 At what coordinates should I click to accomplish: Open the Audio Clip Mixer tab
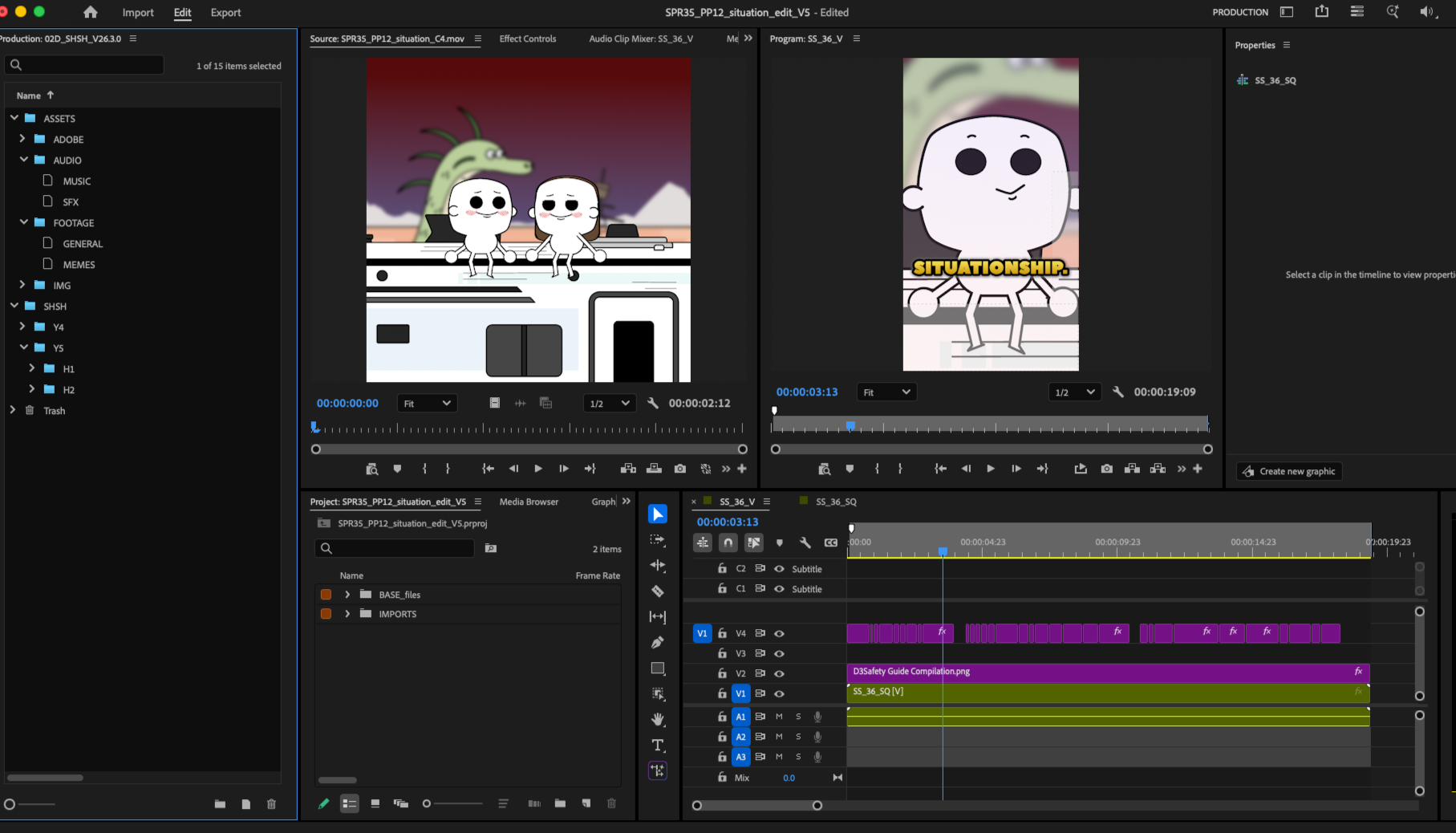[x=641, y=39]
